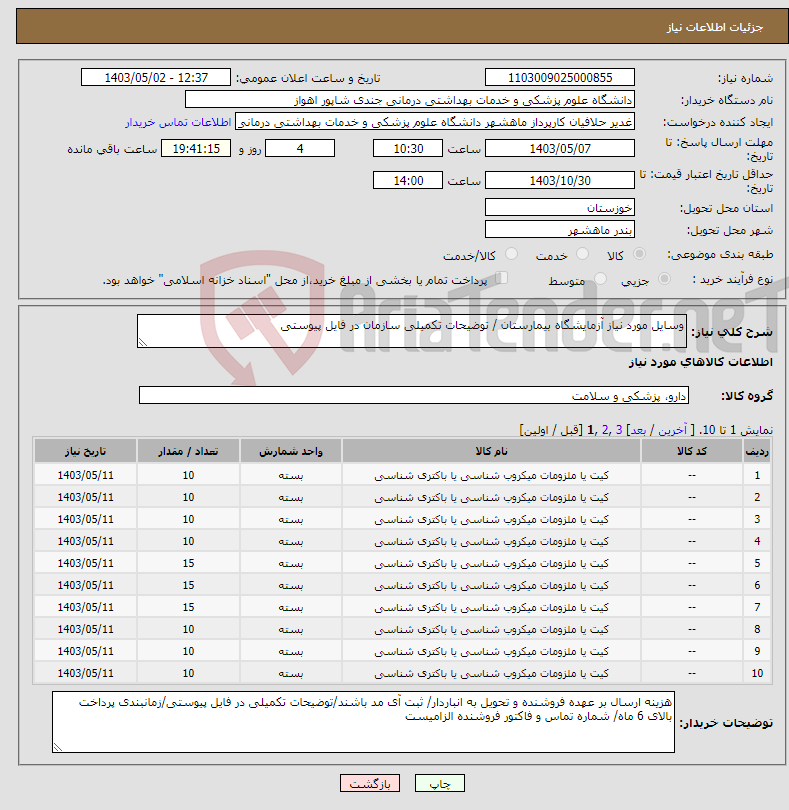
Task: Click the row number 6 cell
Action: tap(757, 585)
